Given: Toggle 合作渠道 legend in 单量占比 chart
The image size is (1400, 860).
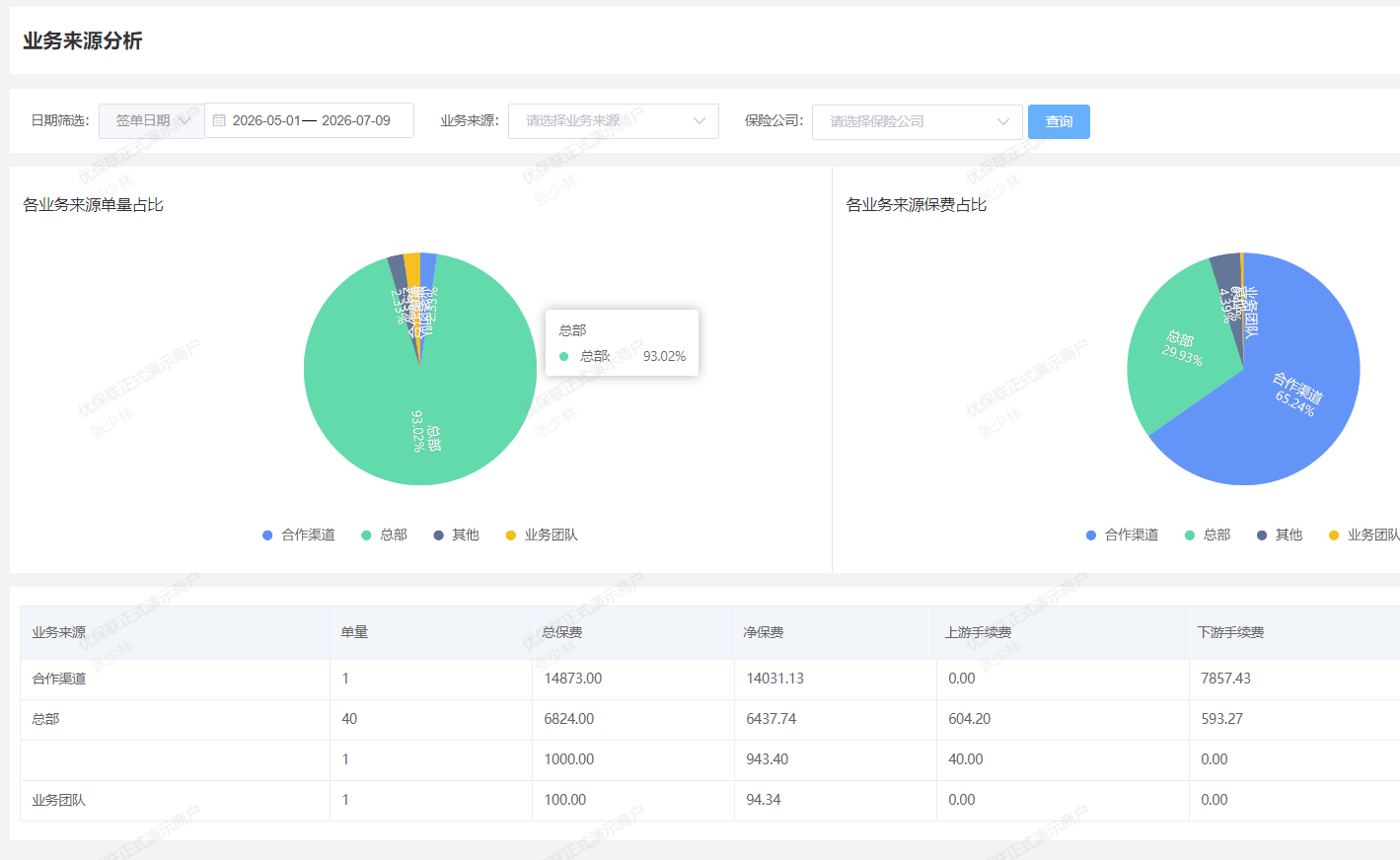Looking at the screenshot, I should pos(299,535).
